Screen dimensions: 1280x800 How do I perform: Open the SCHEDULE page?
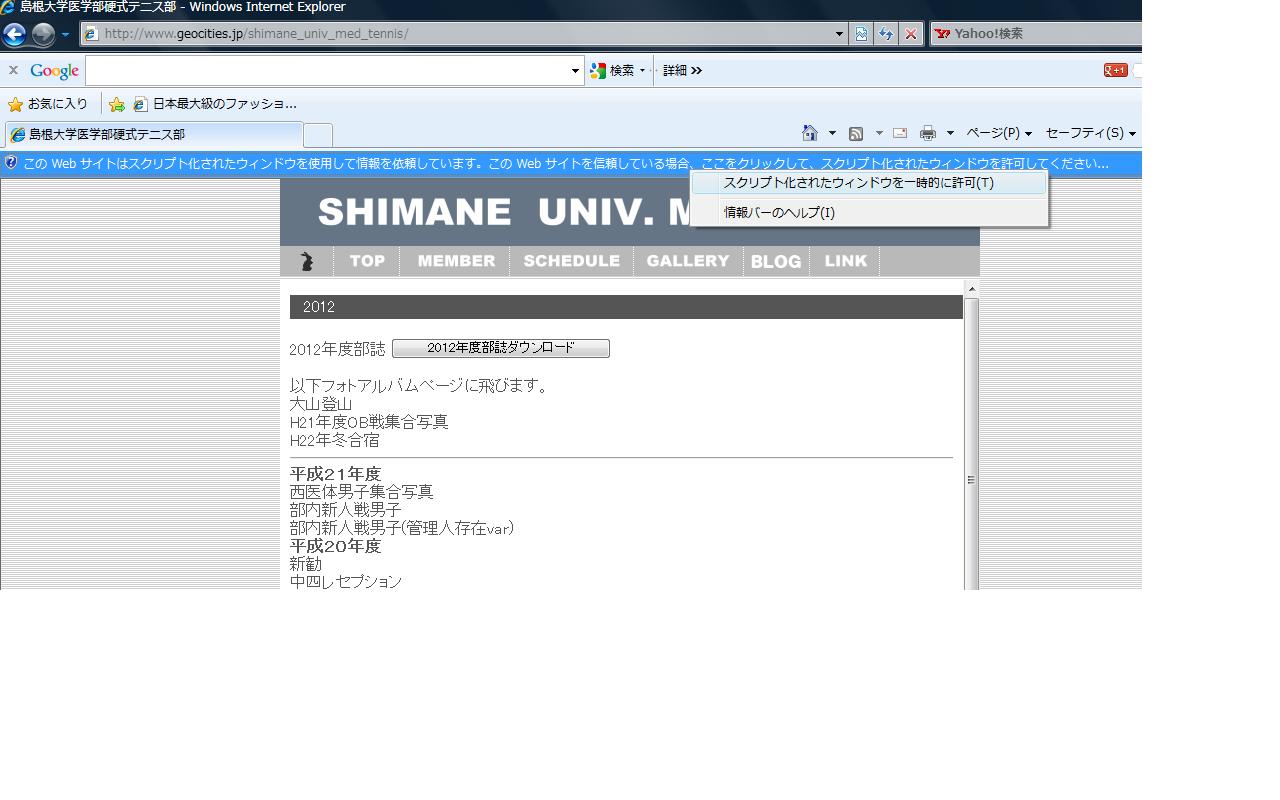tap(572, 261)
